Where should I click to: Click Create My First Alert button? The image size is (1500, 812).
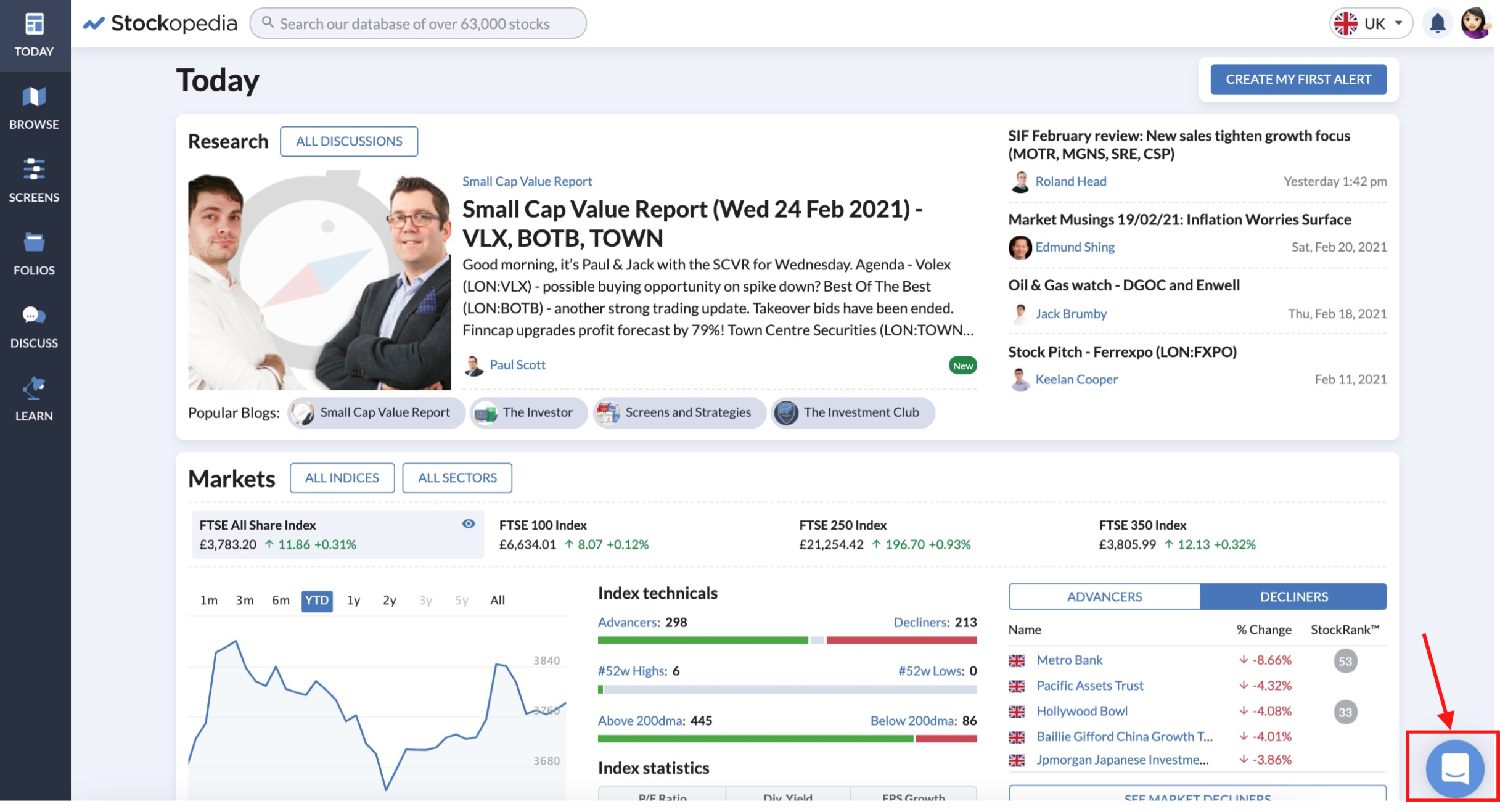tap(1298, 80)
